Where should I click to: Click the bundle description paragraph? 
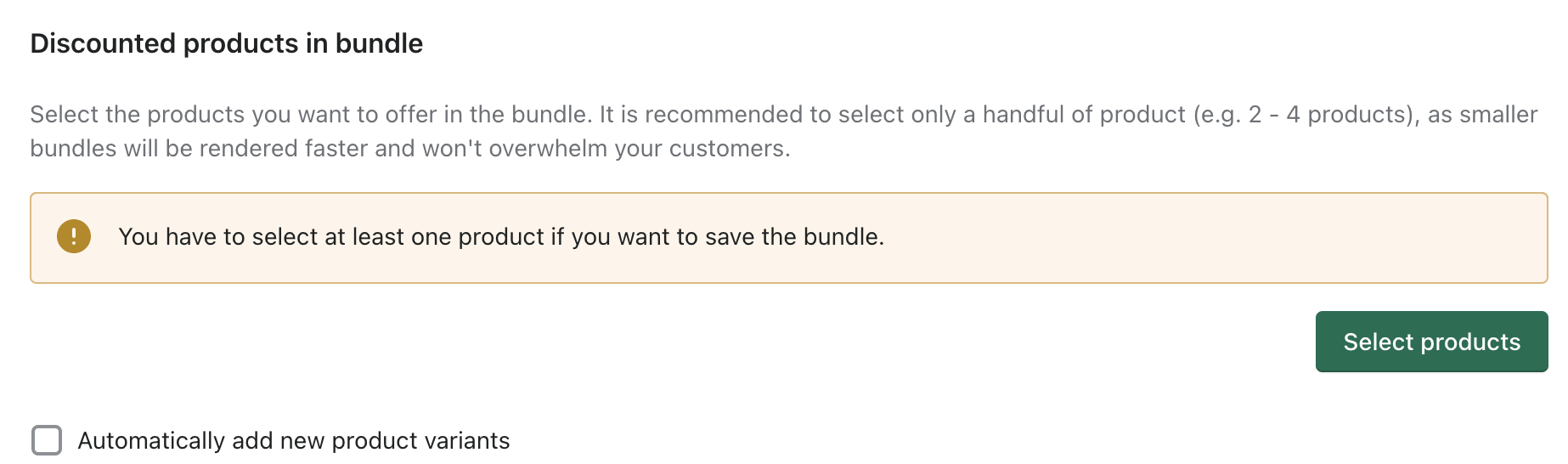pyautogui.click(x=783, y=131)
